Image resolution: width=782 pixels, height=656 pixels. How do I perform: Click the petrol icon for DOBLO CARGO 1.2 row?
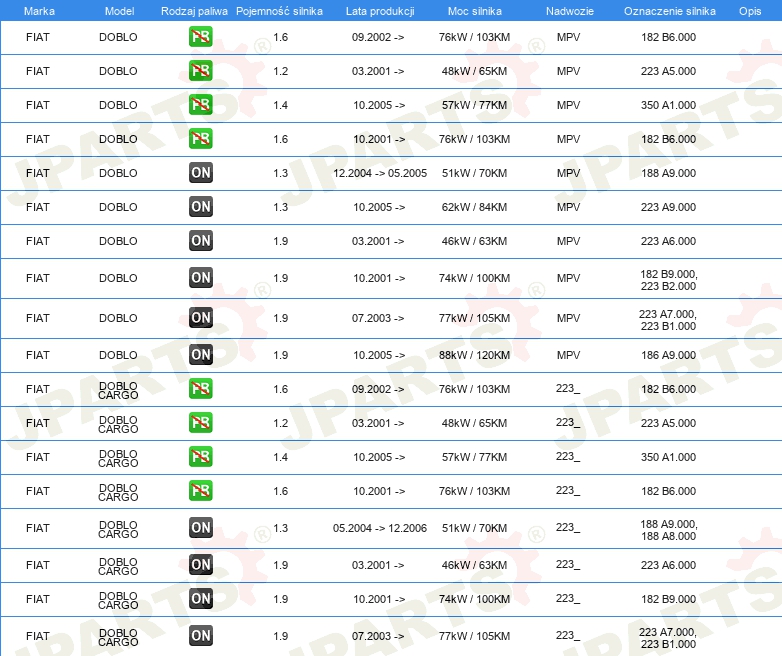click(x=200, y=423)
